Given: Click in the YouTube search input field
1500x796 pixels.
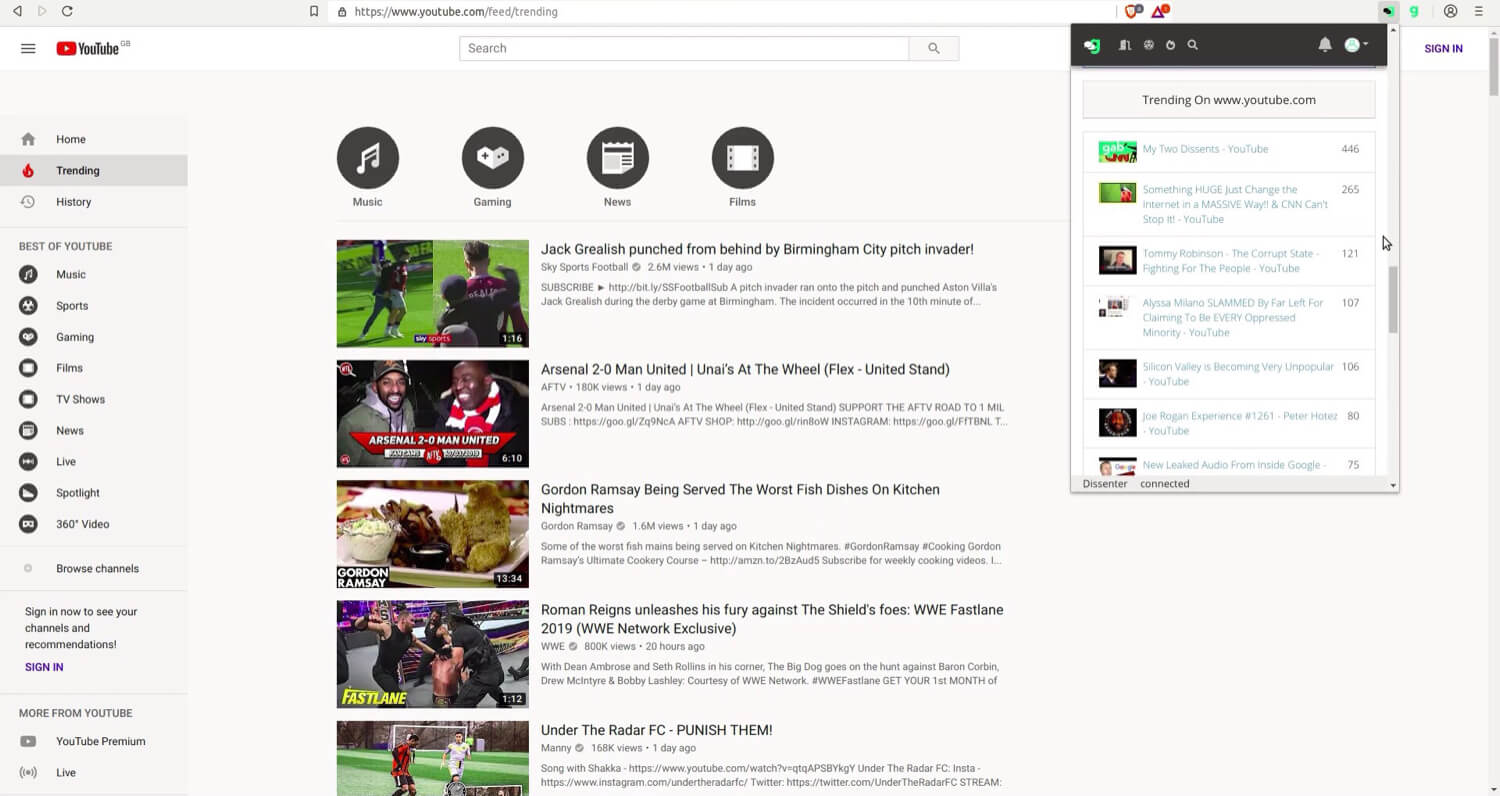Looking at the screenshot, I should 684,48.
